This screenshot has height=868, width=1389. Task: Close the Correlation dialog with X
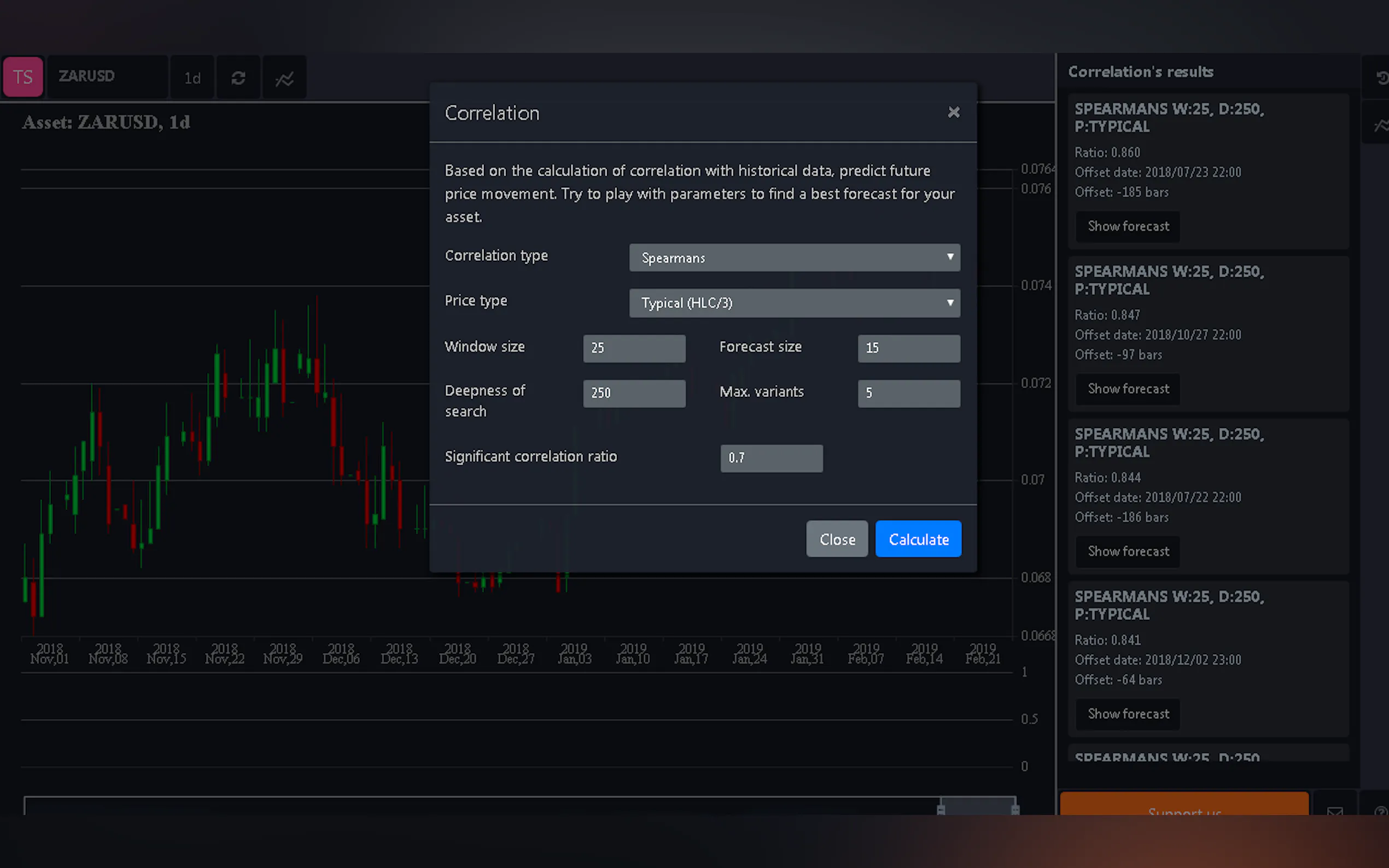[953, 113]
